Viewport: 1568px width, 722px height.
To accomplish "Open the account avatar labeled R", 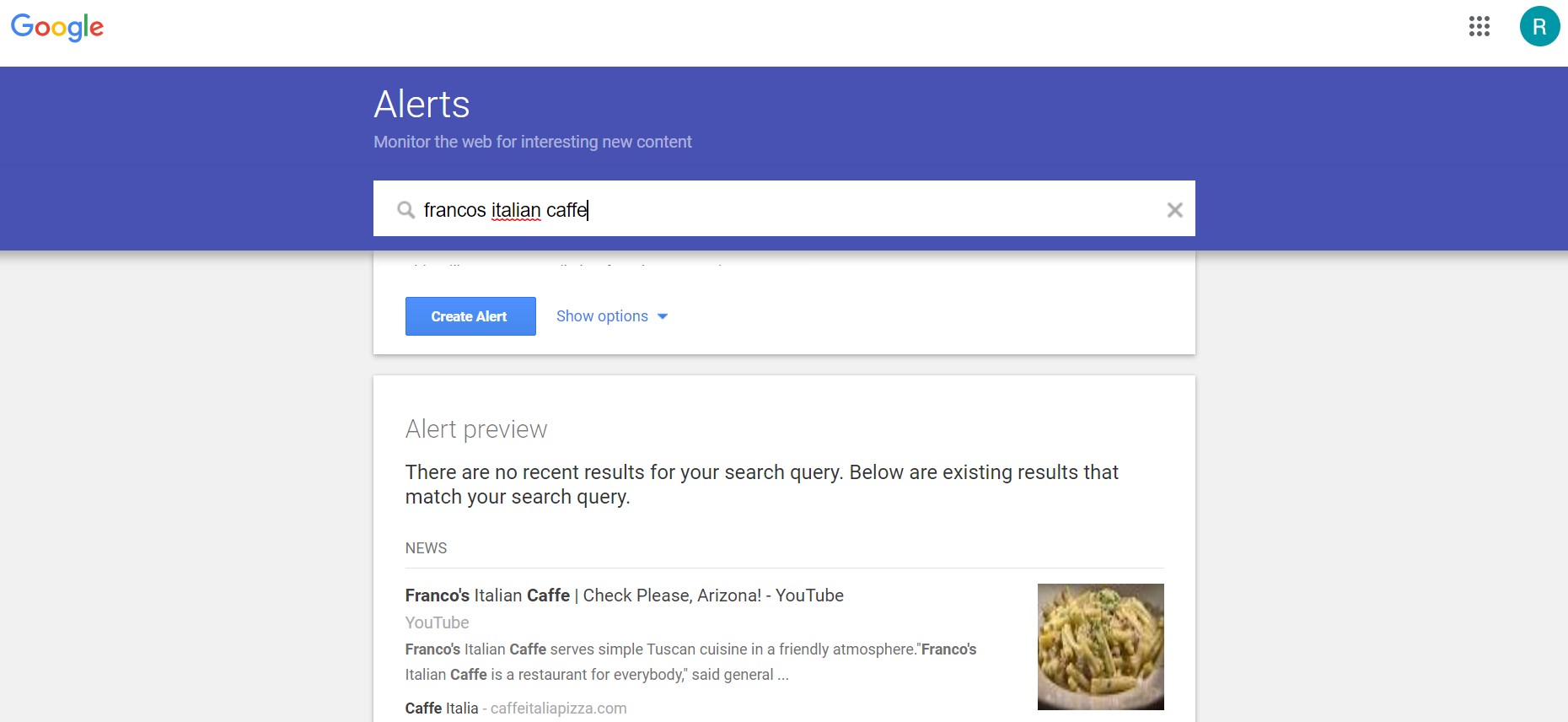I will pyautogui.click(x=1539, y=26).
